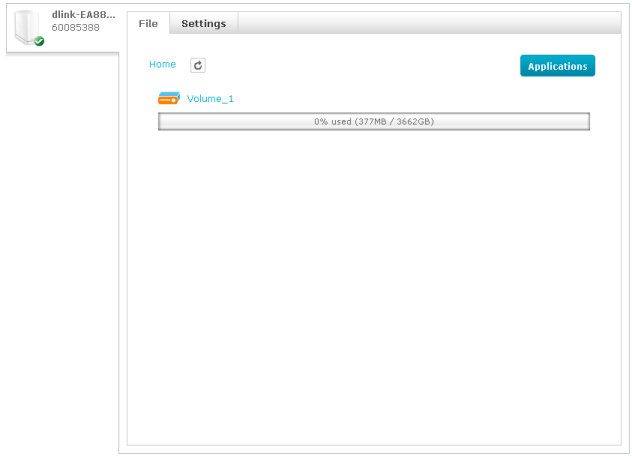Switch to the Settings tab

[x=204, y=23]
